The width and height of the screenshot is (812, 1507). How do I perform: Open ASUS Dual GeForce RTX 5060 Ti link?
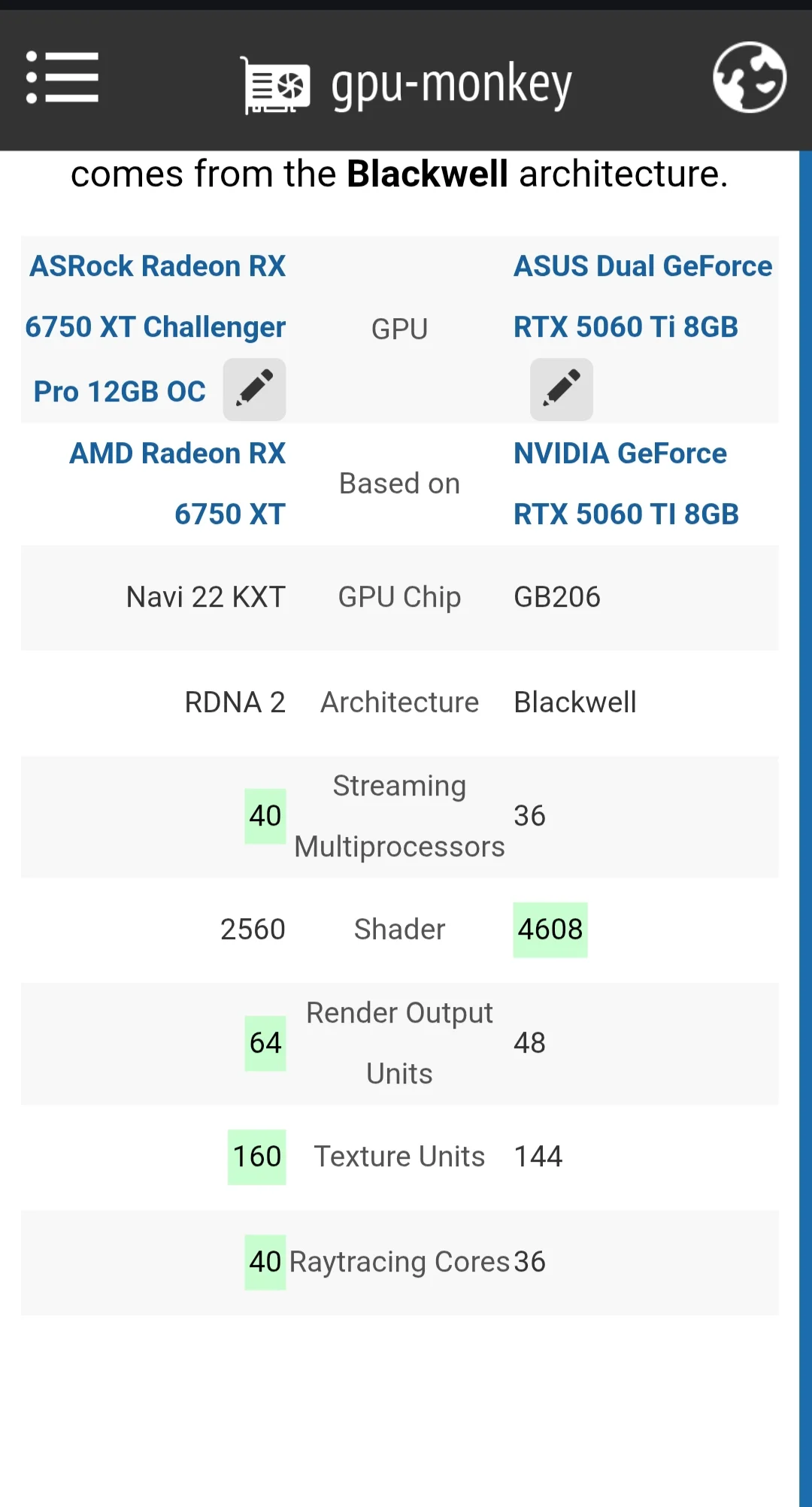[x=642, y=296]
